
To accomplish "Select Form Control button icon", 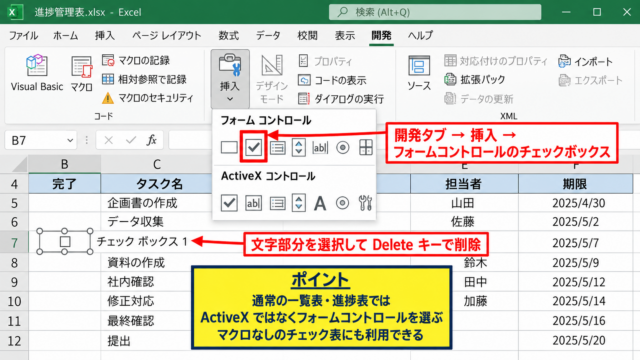I will pyautogui.click(x=229, y=147).
